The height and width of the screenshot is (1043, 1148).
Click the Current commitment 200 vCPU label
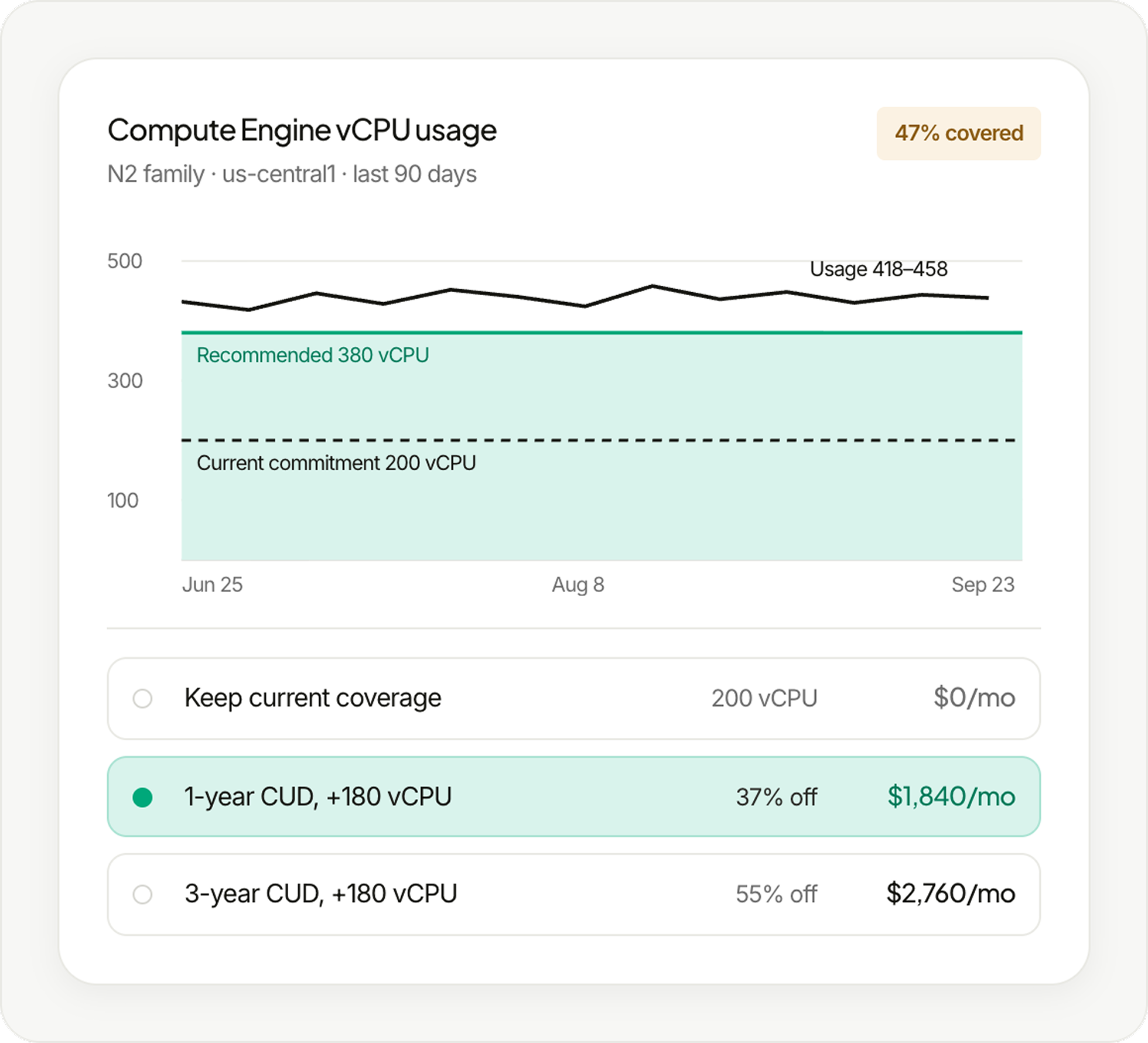pos(336,463)
